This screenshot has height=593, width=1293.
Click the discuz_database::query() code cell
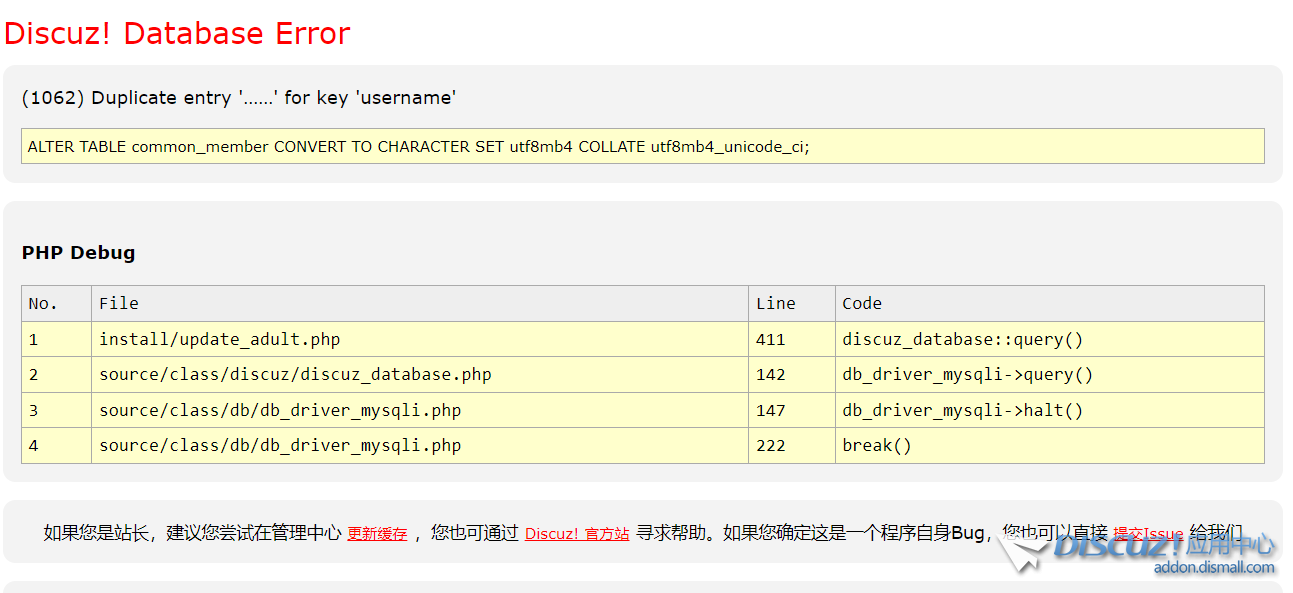tap(962, 340)
